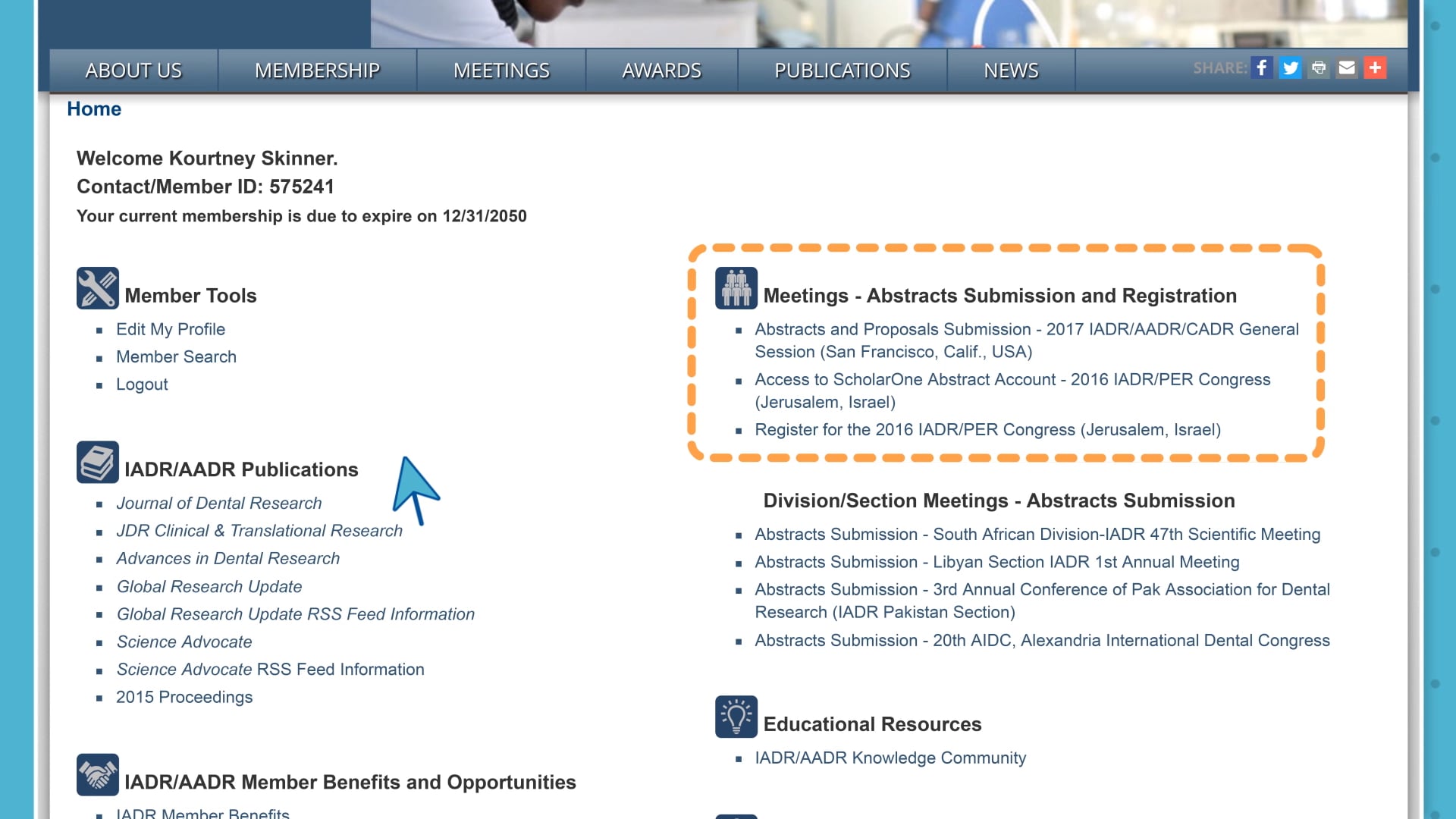Click Journal of Dental Research link
Image resolution: width=1456 pixels, height=819 pixels.
click(219, 503)
